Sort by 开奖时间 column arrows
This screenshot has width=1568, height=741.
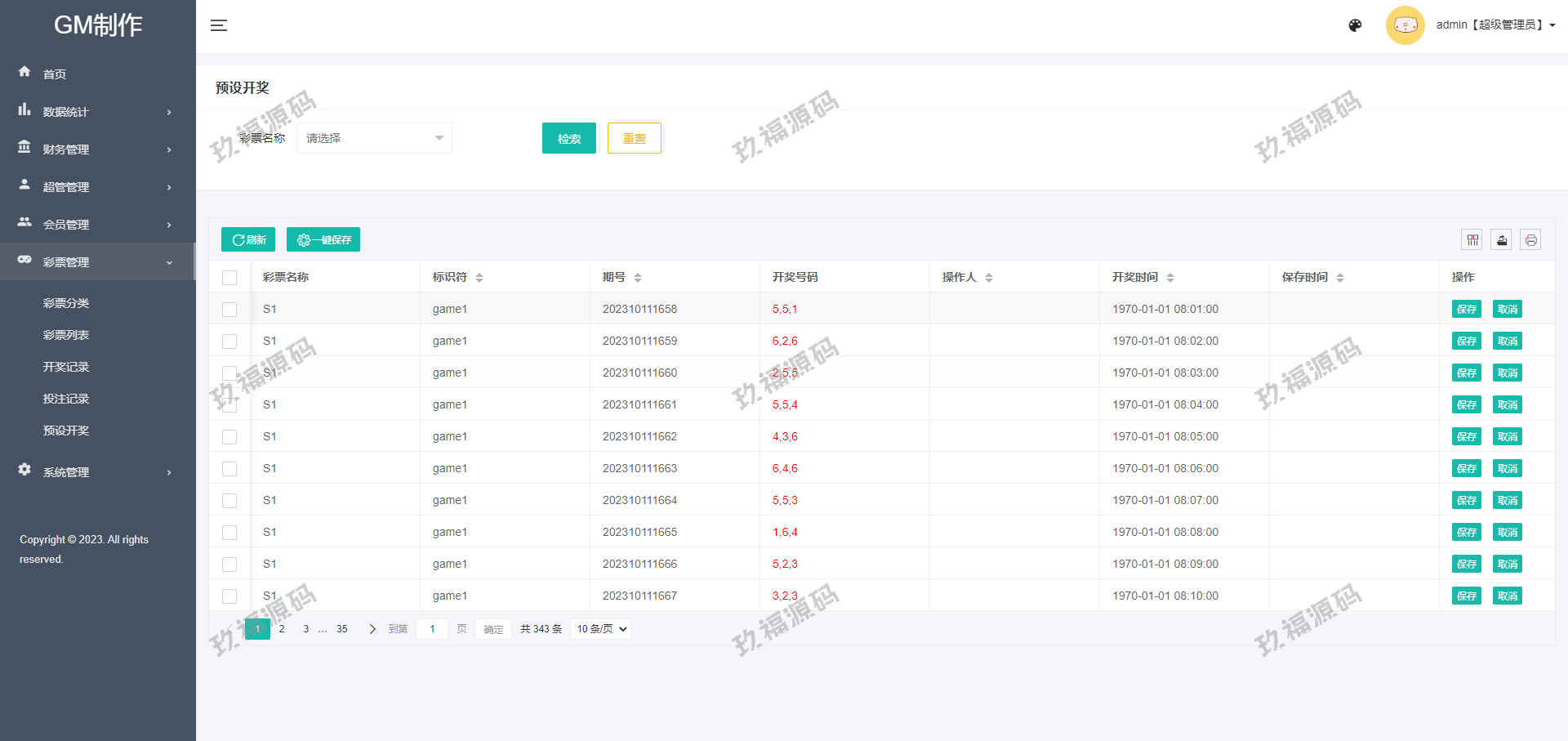click(1170, 278)
